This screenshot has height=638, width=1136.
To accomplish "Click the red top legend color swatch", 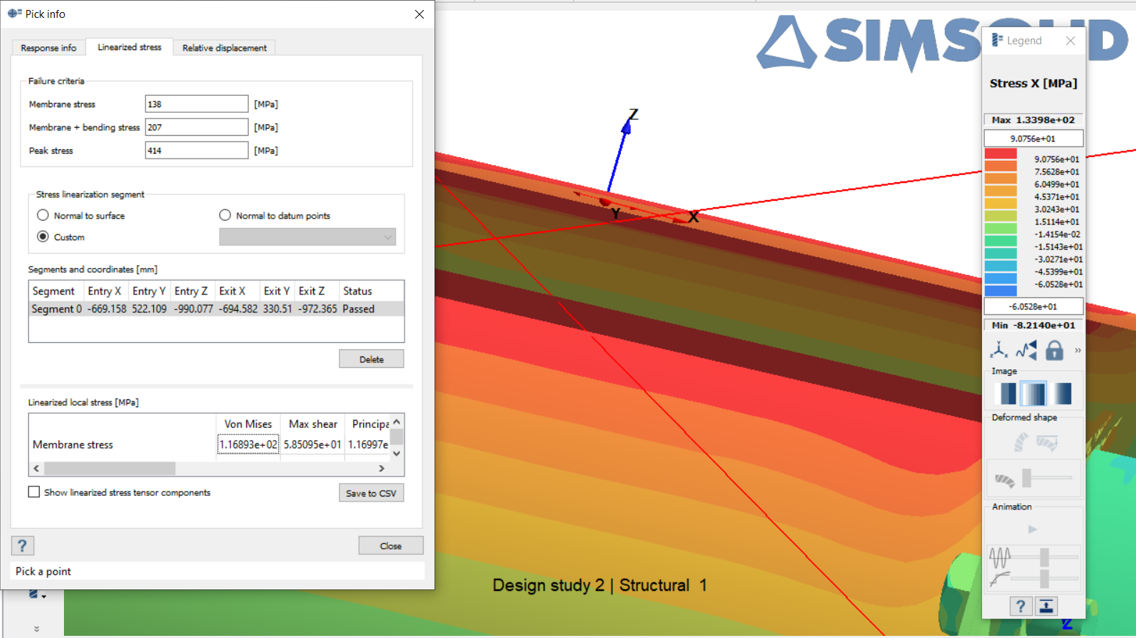I will [x=1000, y=155].
